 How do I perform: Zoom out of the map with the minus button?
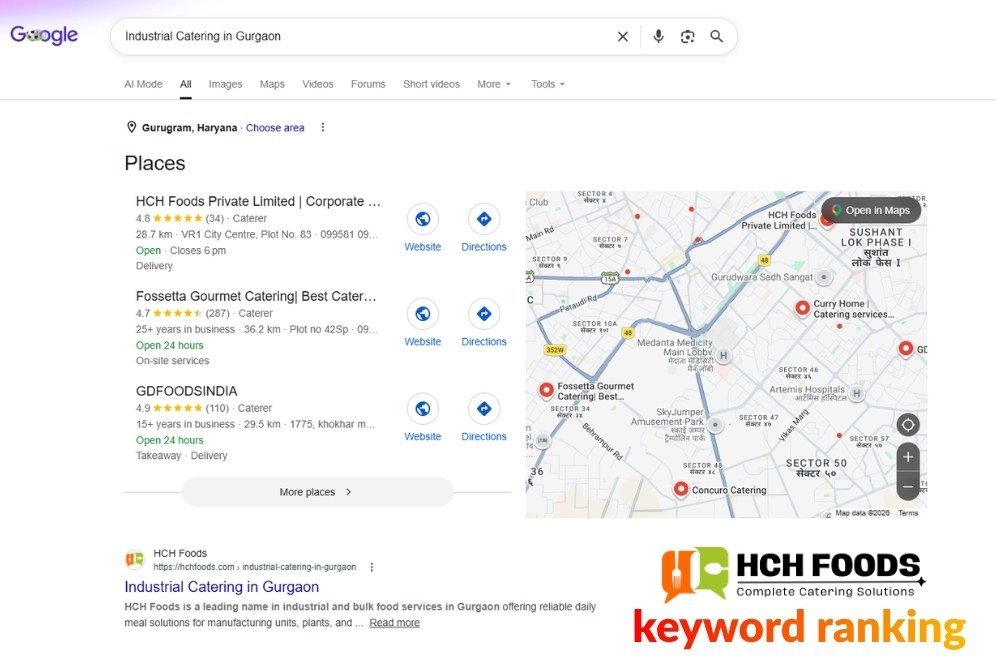(908, 487)
